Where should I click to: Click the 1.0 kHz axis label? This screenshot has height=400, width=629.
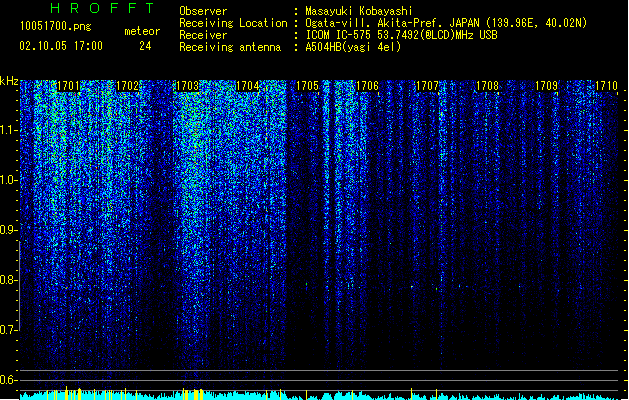point(8,180)
